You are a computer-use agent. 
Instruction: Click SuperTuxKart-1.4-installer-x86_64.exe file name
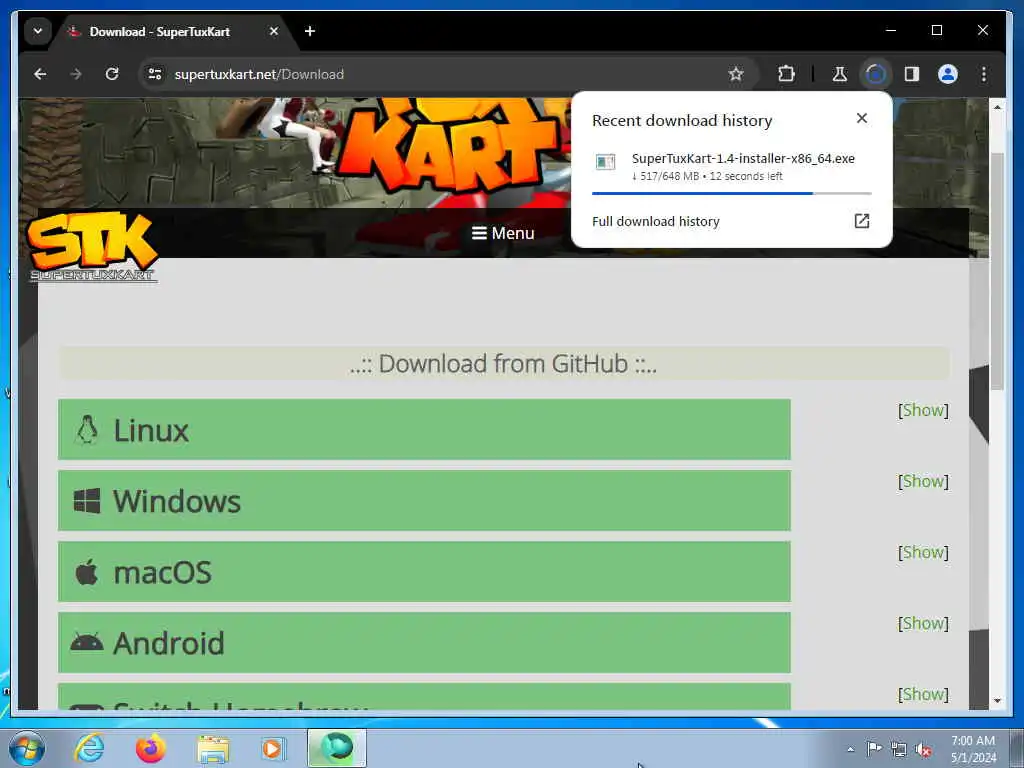743,158
